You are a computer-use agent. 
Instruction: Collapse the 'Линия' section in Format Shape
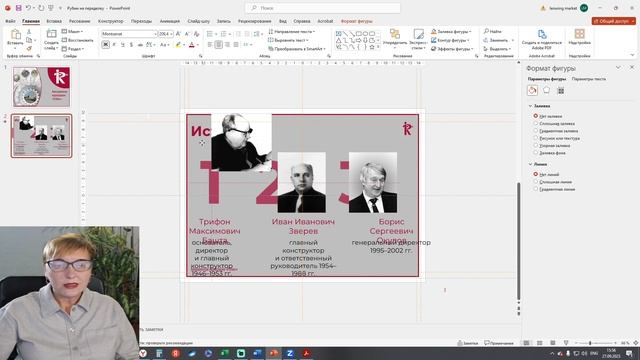pos(530,164)
